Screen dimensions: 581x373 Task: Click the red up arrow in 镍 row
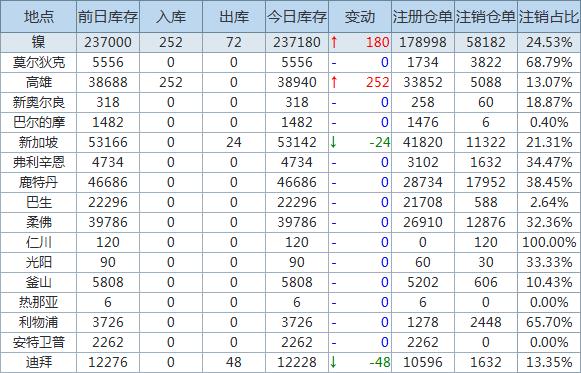tap(334, 42)
